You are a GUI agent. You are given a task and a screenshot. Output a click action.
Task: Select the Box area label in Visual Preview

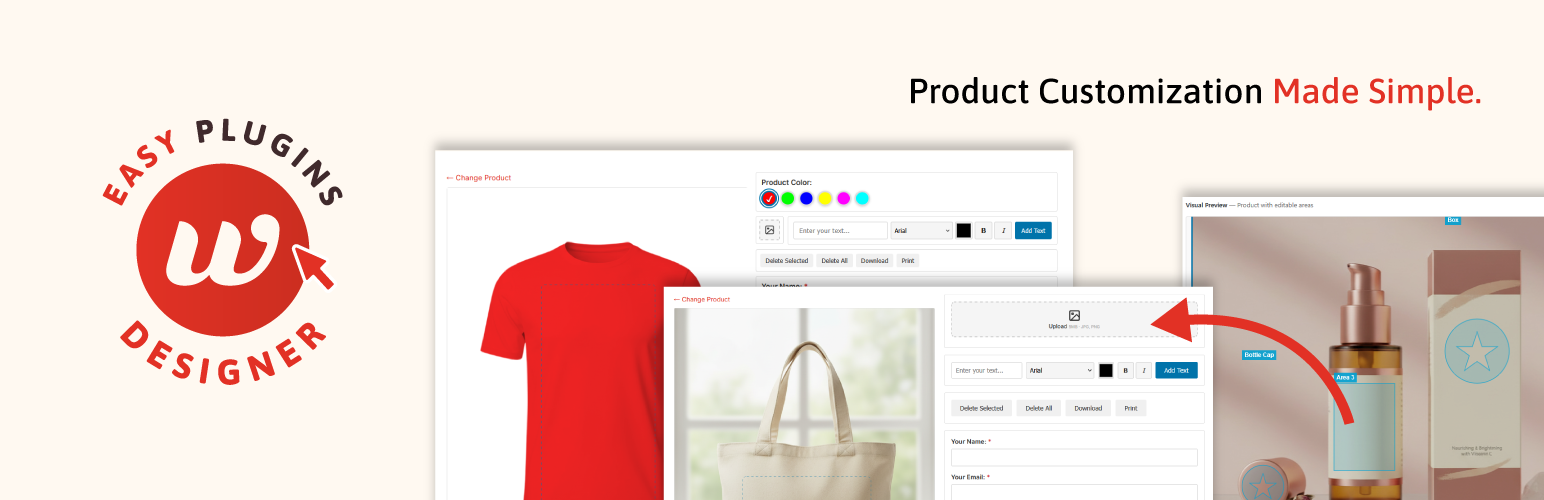pyautogui.click(x=1453, y=220)
